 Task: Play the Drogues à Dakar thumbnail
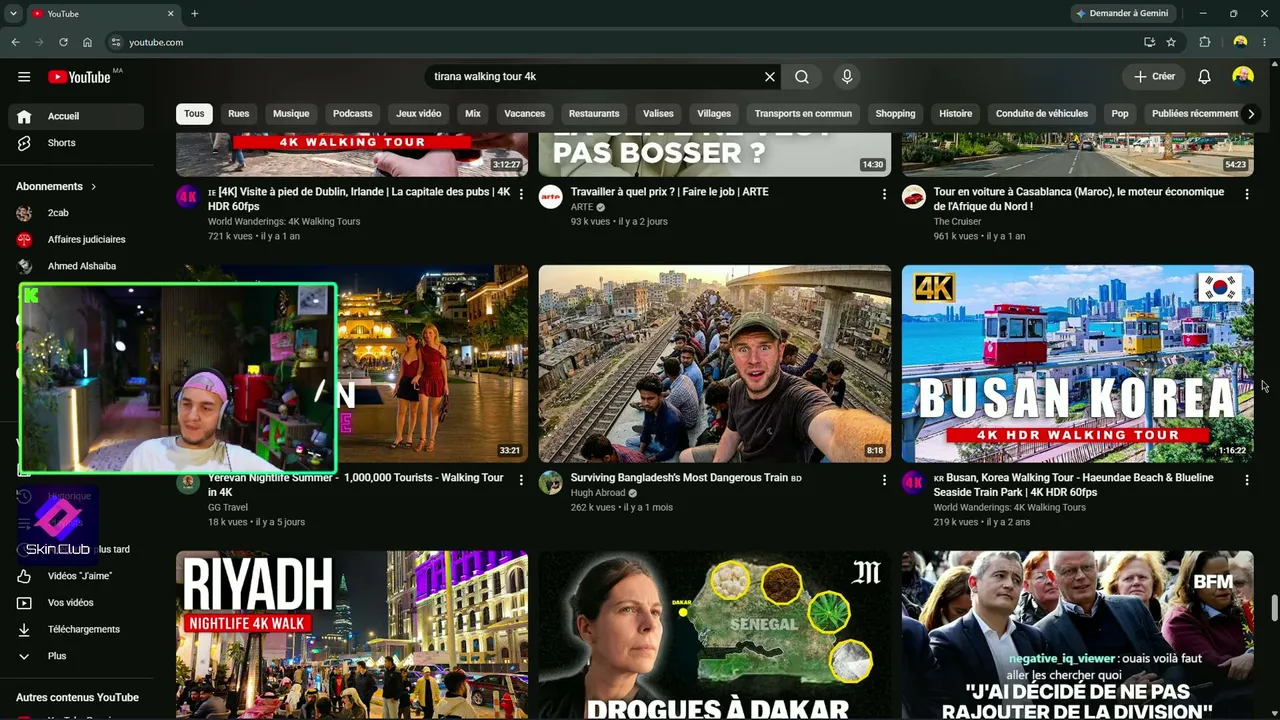[x=715, y=635]
